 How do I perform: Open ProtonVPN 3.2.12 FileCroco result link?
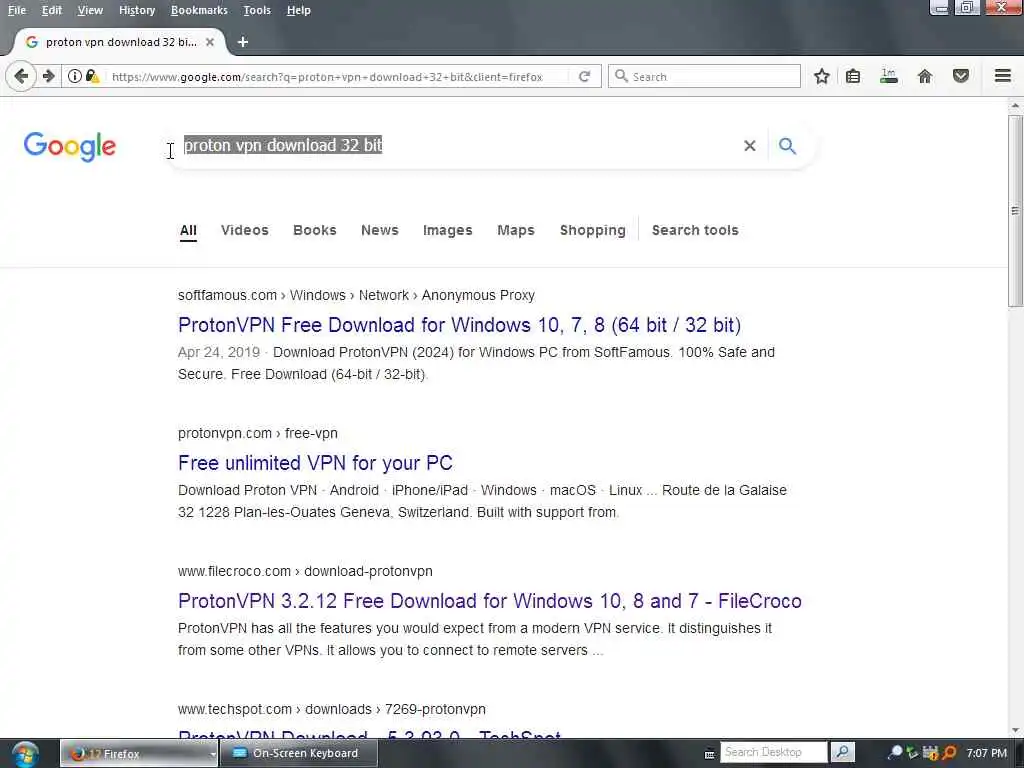(x=490, y=601)
